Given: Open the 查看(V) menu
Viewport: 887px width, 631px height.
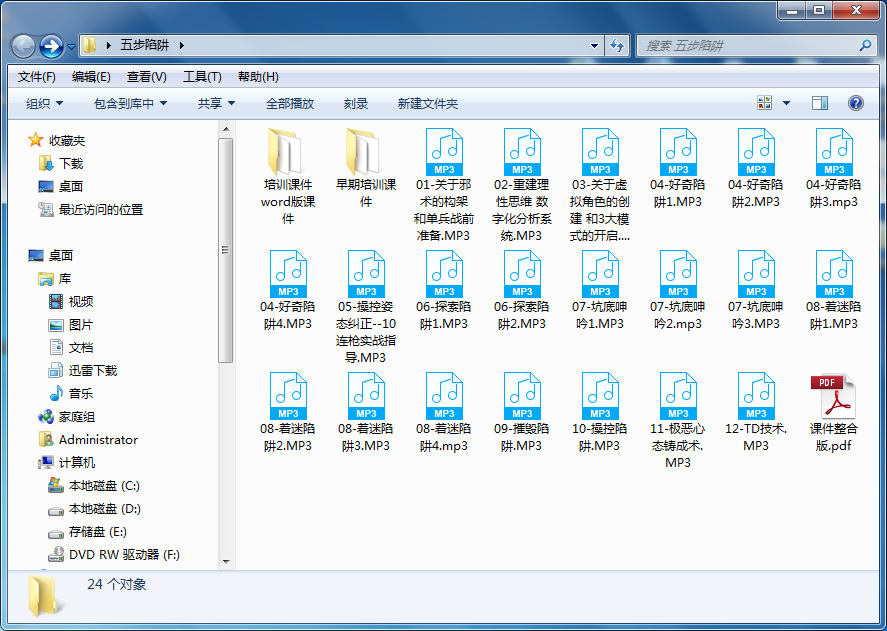Looking at the screenshot, I should click(x=147, y=77).
